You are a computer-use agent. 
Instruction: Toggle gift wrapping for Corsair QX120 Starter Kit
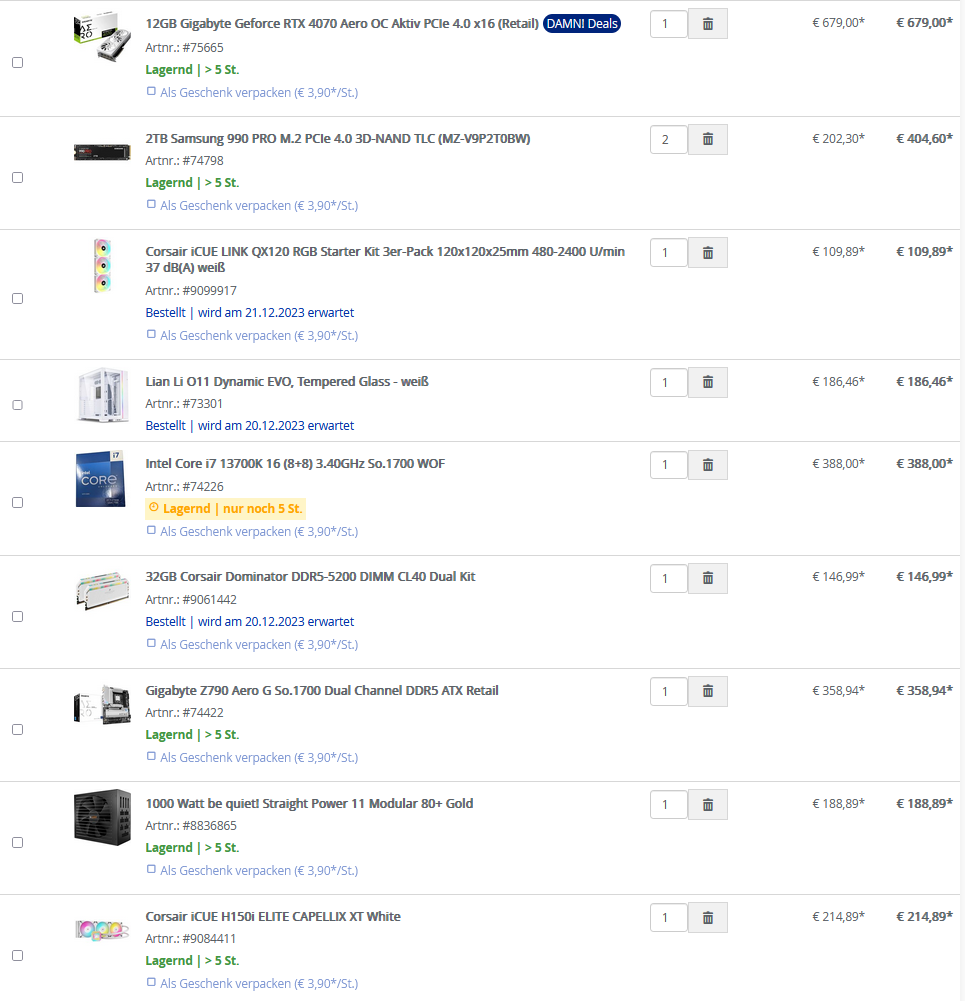pyautogui.click(x=151, y=334)
